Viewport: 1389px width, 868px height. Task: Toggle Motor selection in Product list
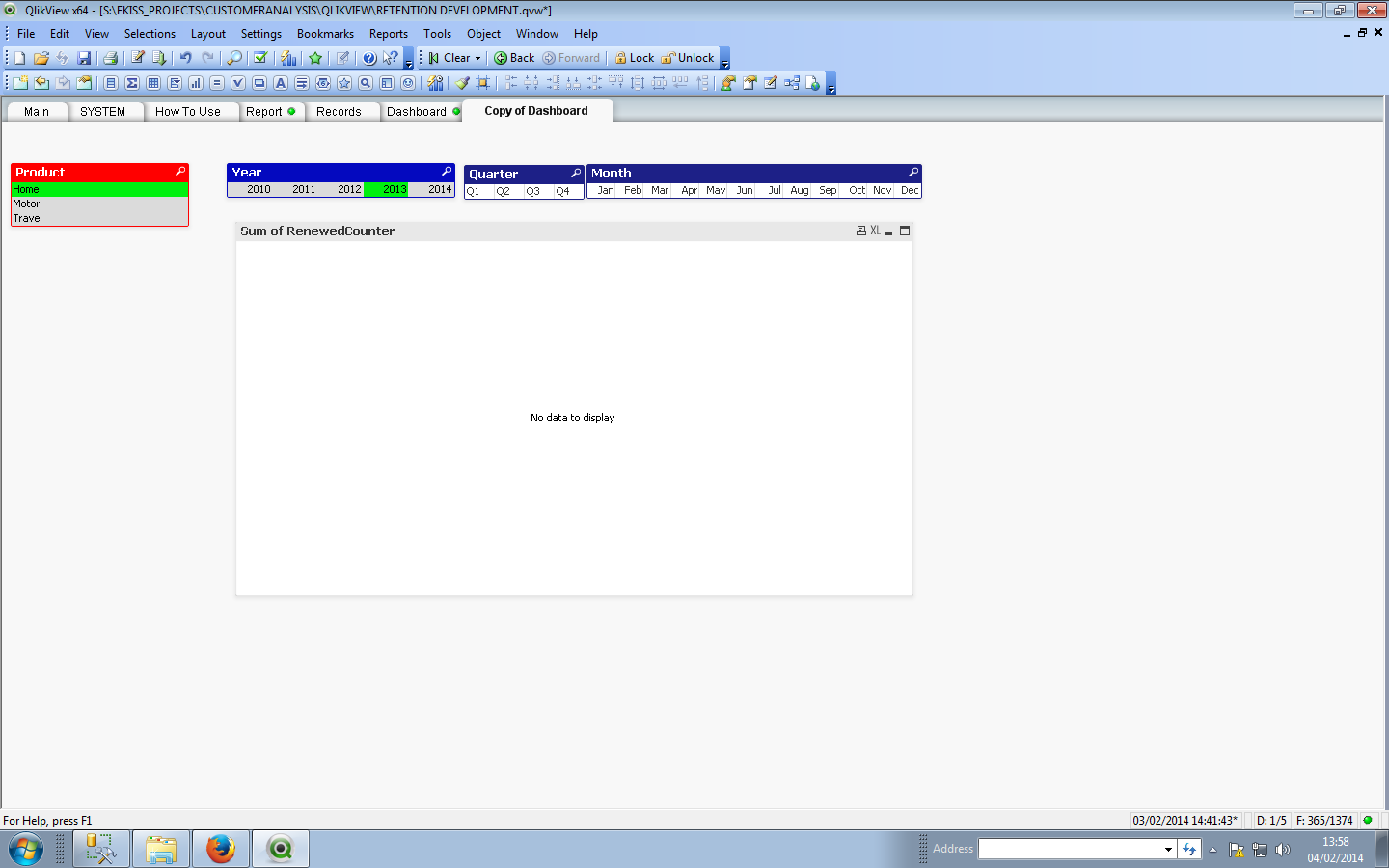(99, 203)
